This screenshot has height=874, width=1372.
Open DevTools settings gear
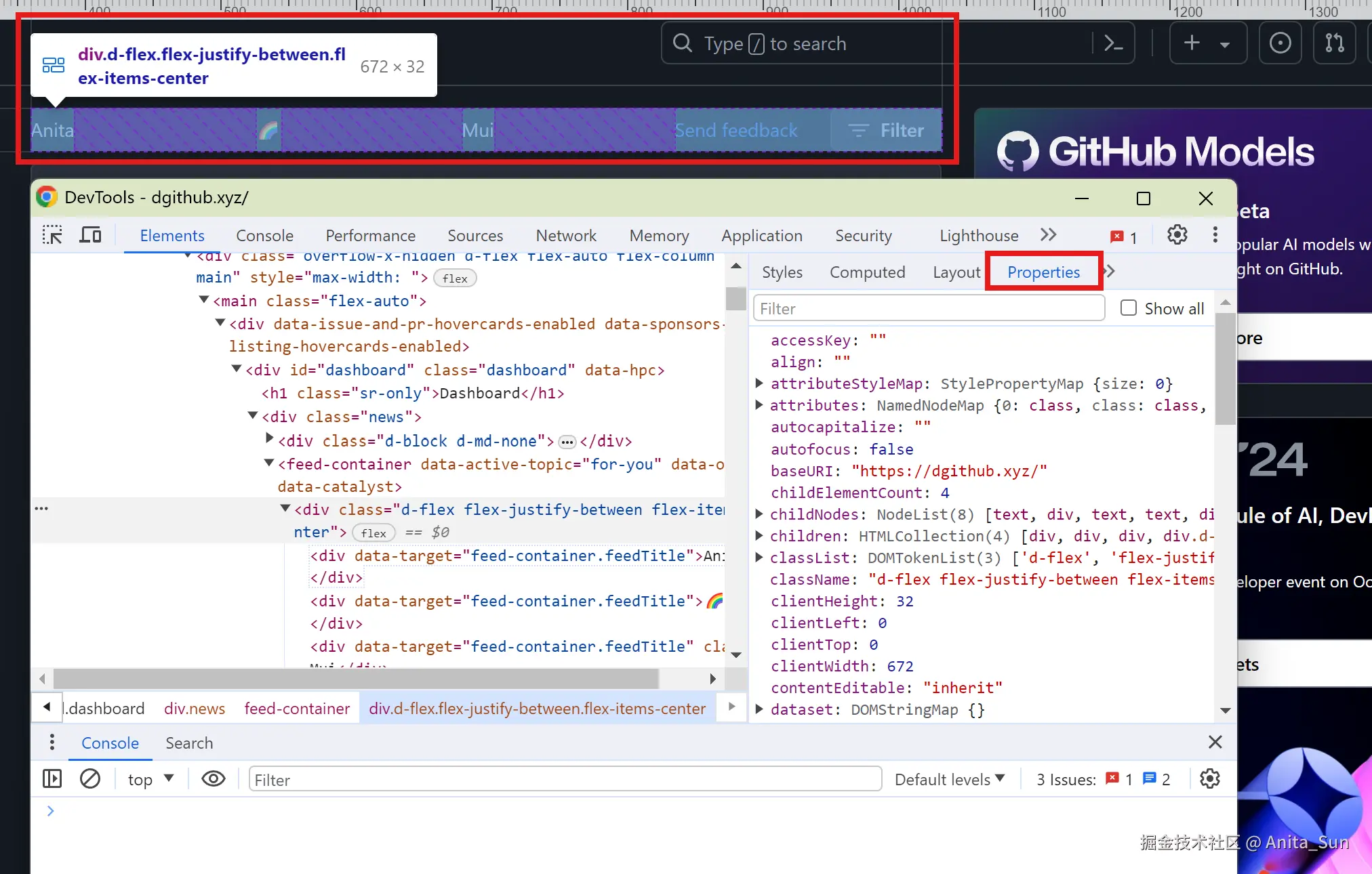(1177, 235)
